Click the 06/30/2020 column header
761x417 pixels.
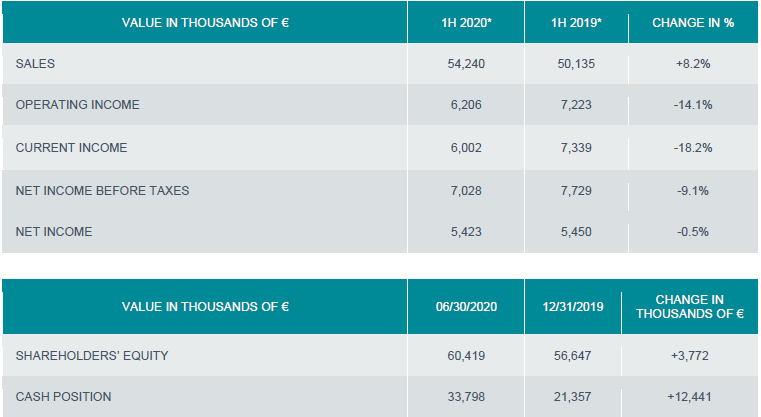click(x=465, y=306)
